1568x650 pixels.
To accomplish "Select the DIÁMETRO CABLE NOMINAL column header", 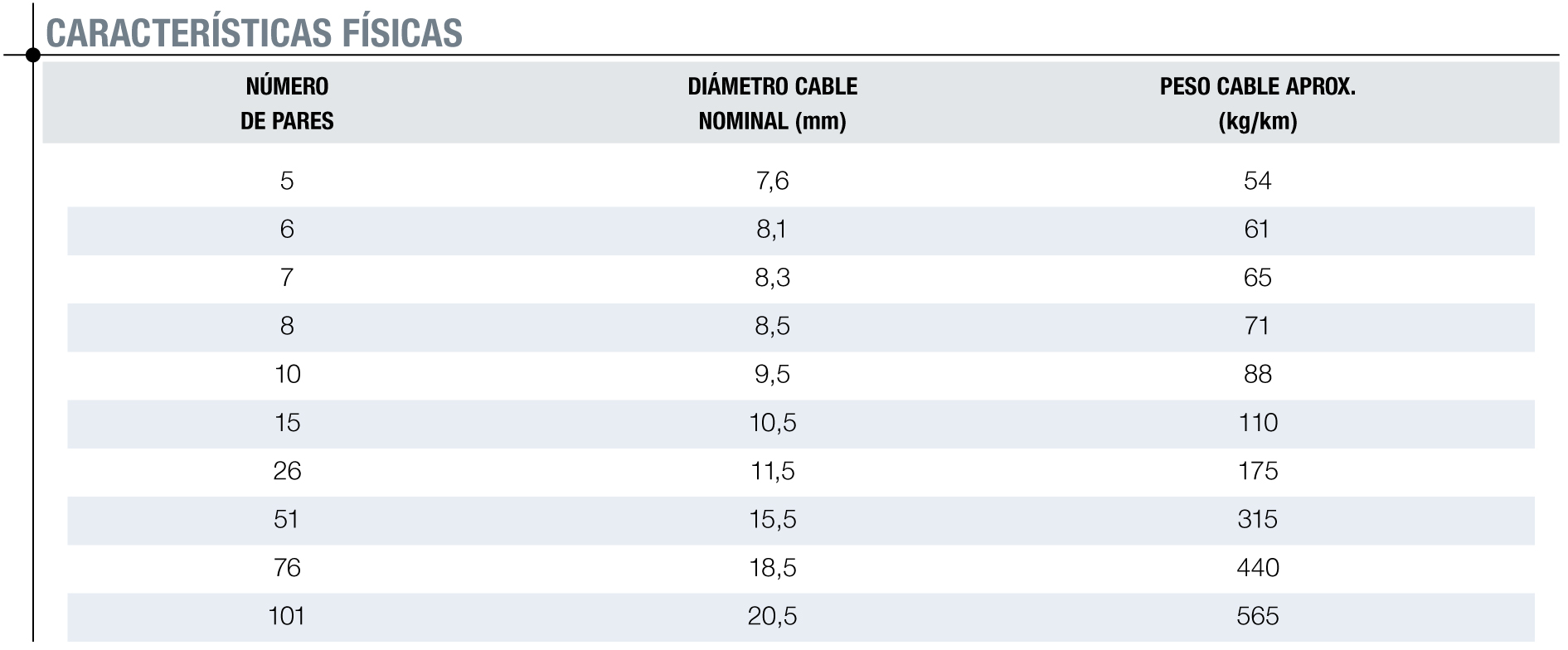I will (x=772, y=104).
